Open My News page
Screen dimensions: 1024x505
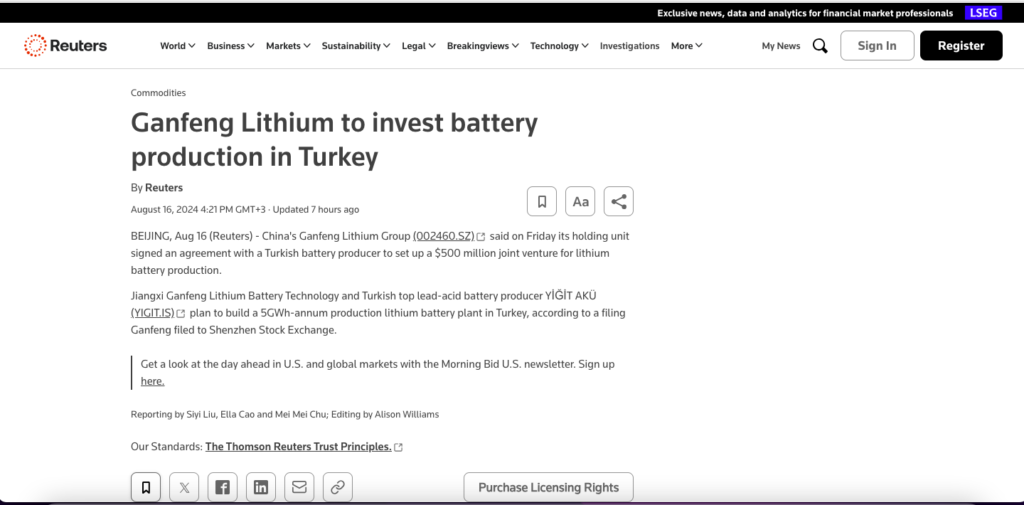[780, 46]
